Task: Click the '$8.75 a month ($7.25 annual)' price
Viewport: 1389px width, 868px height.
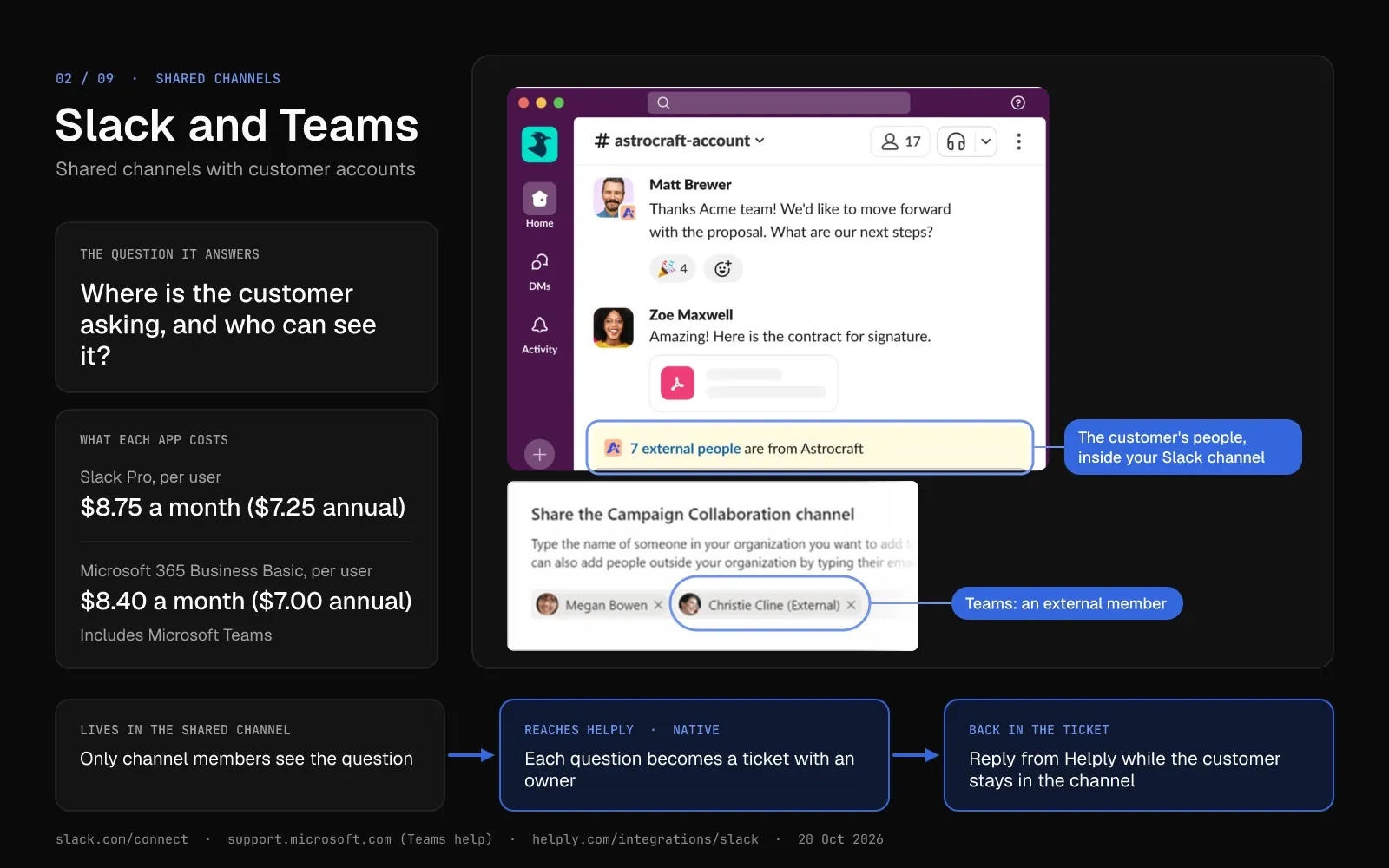Action: click(243, 507)
